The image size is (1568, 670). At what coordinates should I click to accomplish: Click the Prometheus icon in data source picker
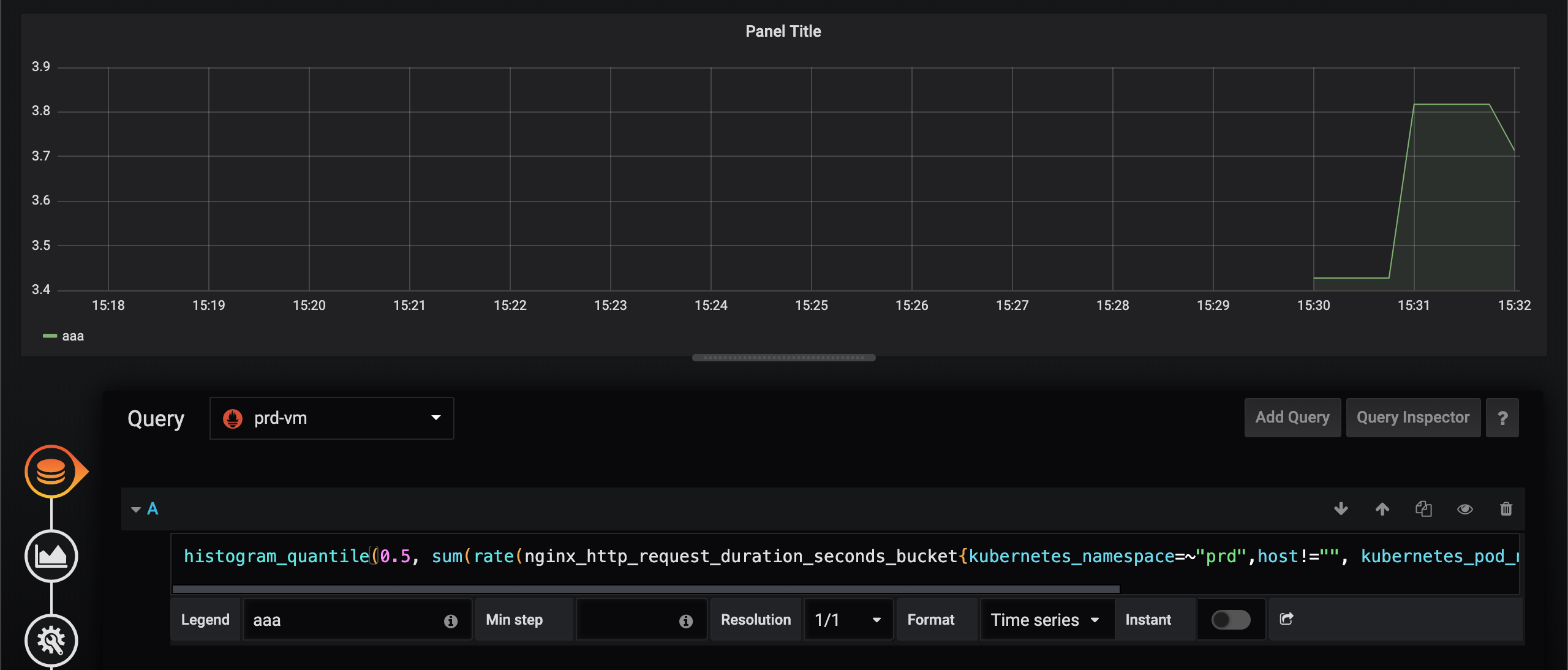click(x=233, y=418)
